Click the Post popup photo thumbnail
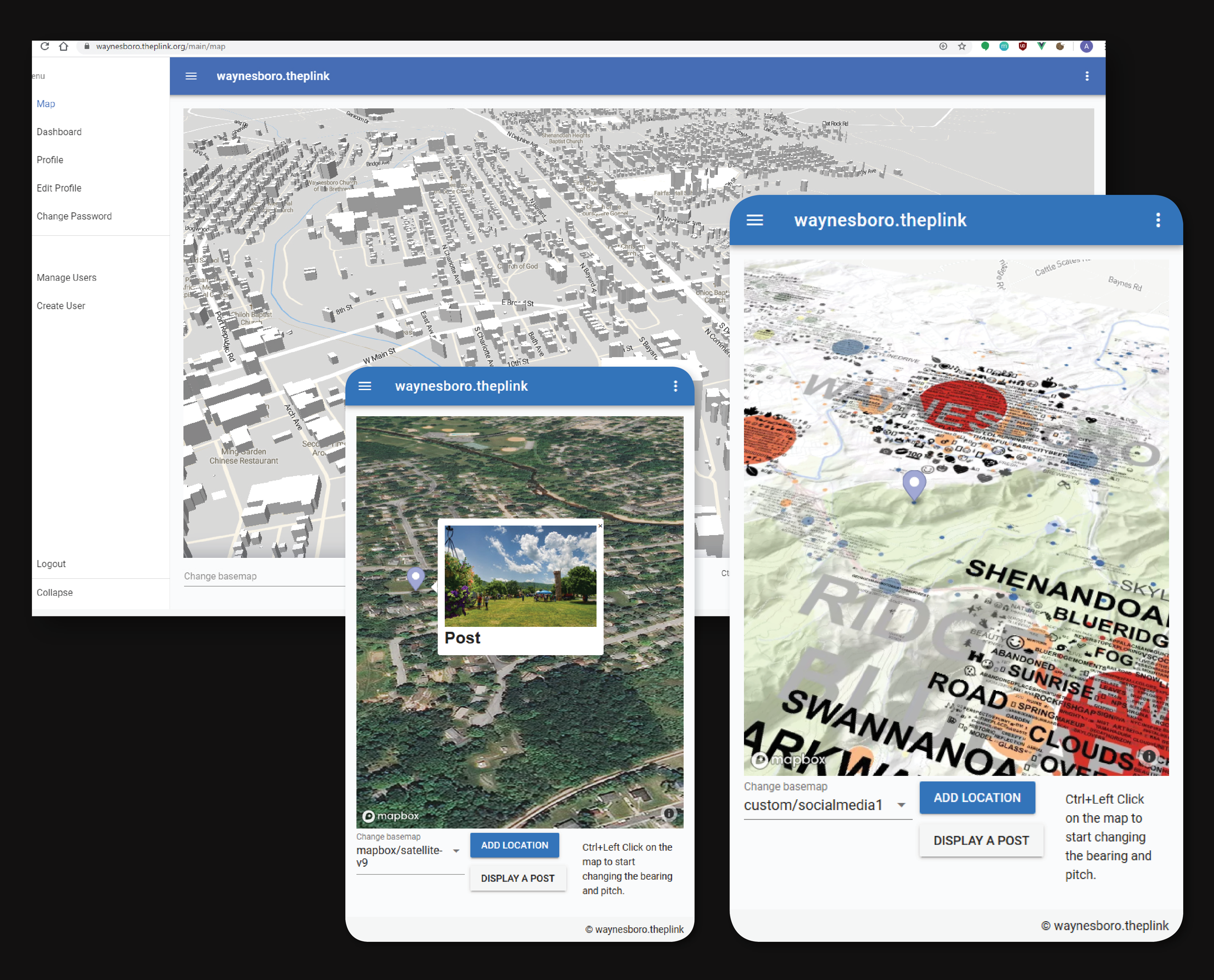The width and height of the screenshot is (1214, 980). click(x=521, y=576)
